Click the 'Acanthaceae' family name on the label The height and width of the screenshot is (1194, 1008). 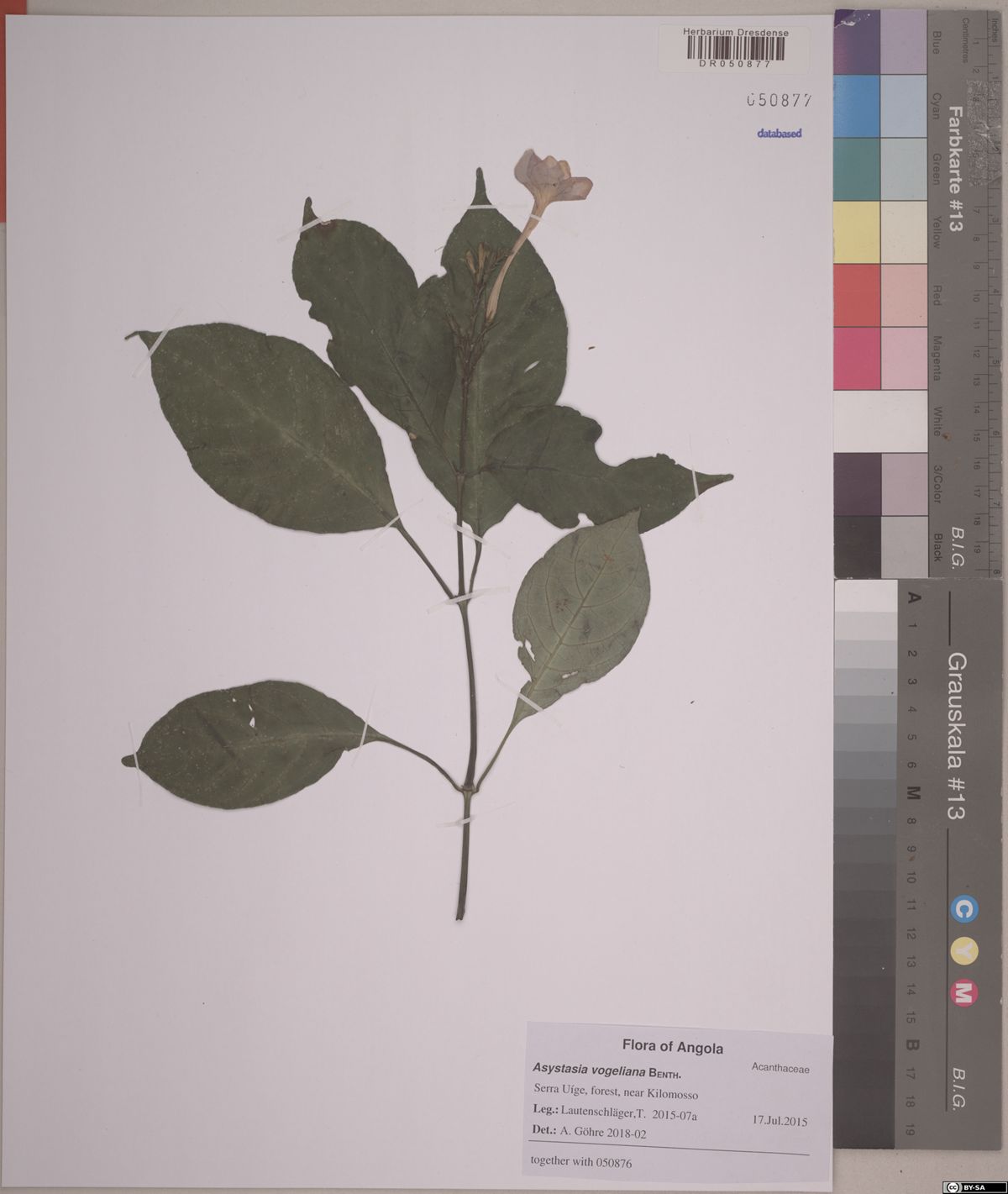click(780, 1070)
